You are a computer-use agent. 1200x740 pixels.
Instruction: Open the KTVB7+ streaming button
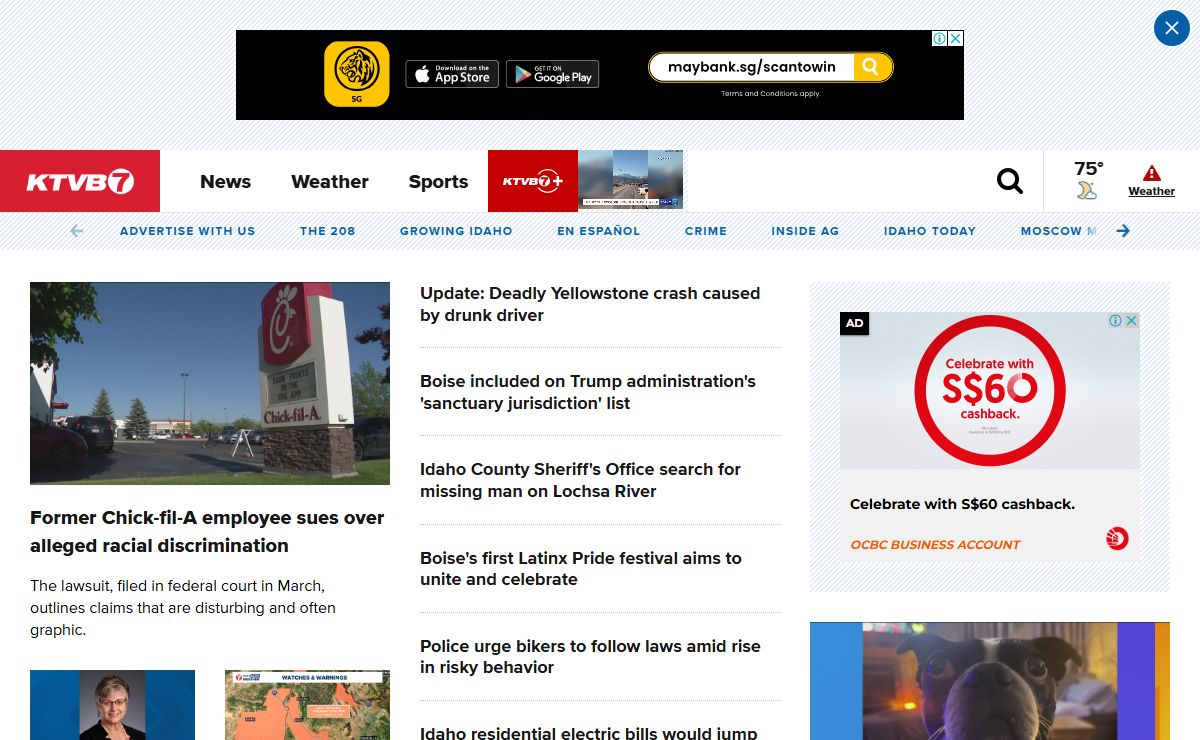(533, 181)
